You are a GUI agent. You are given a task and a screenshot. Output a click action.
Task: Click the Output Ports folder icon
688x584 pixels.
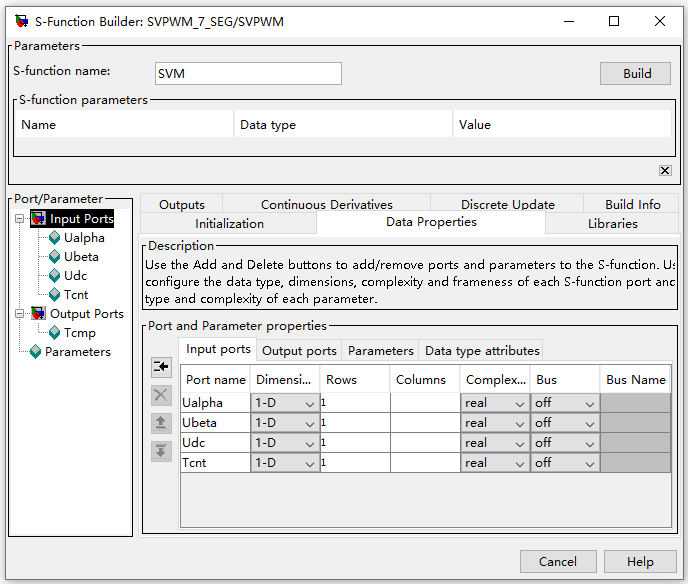(39, 314)
